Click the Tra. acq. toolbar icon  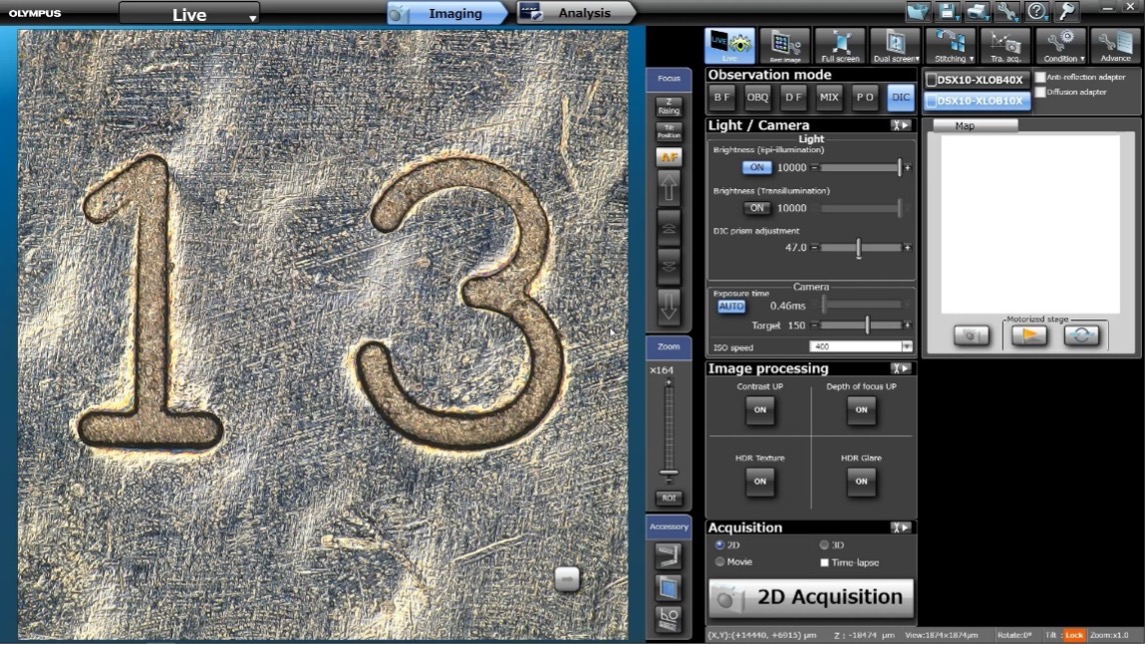[1005, 46]
